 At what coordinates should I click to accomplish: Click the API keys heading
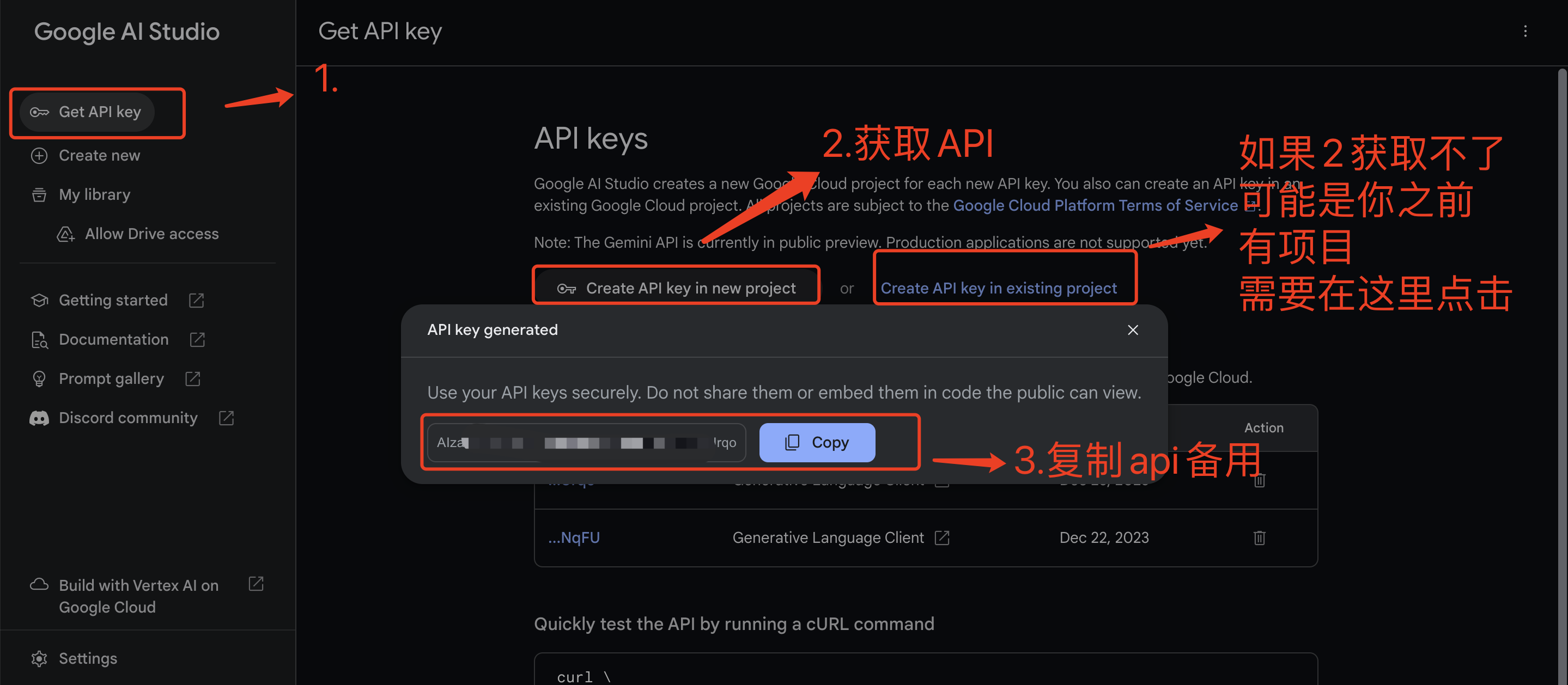(x=591, y=139)
